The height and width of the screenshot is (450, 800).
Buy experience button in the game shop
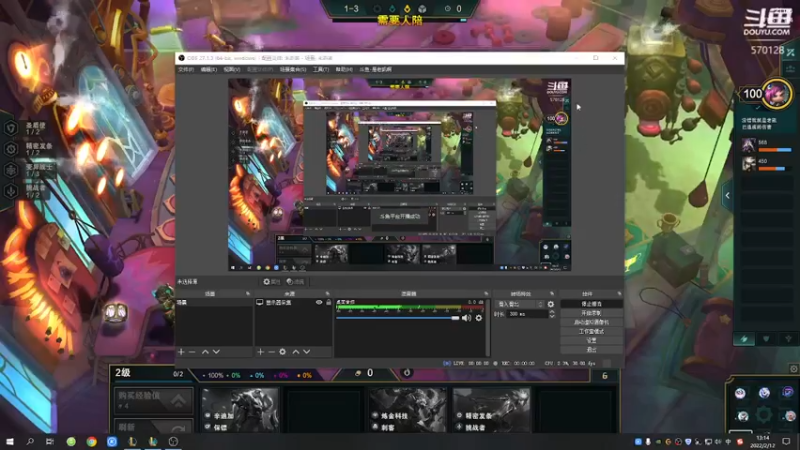(x=154, y=400)
